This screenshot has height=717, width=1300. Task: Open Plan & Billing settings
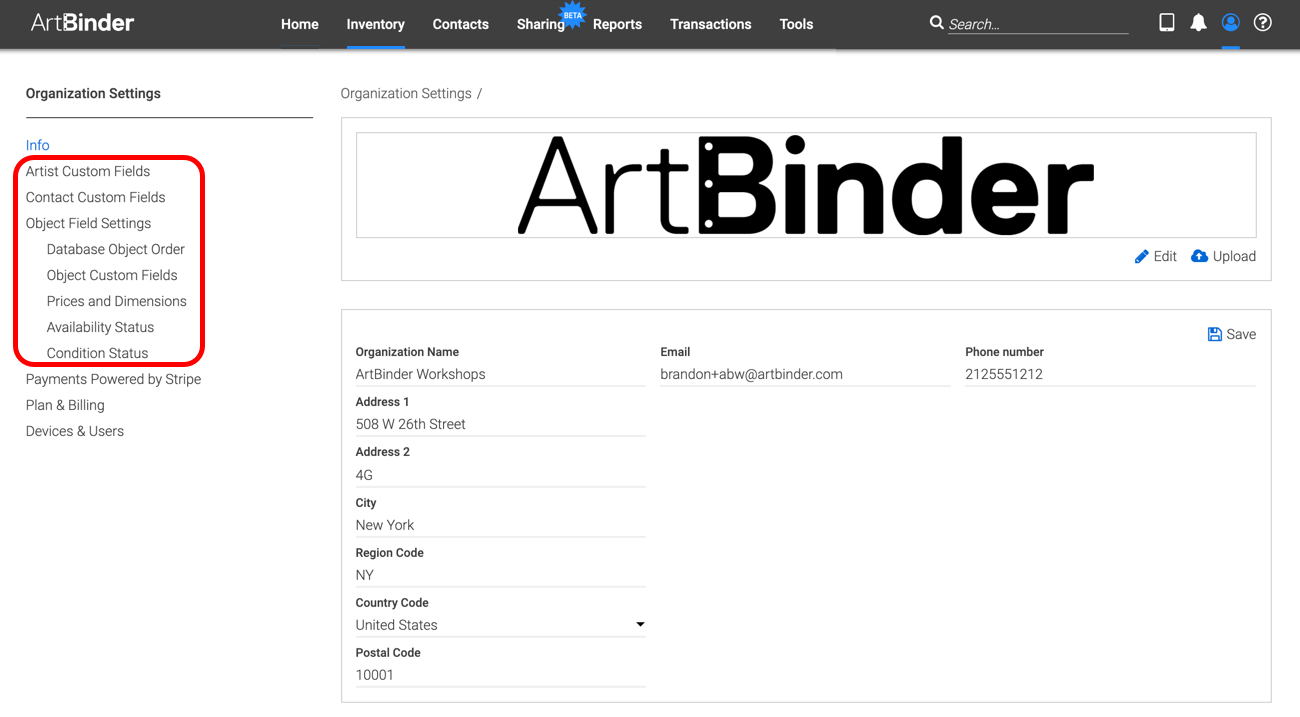(x=65, y=405)
